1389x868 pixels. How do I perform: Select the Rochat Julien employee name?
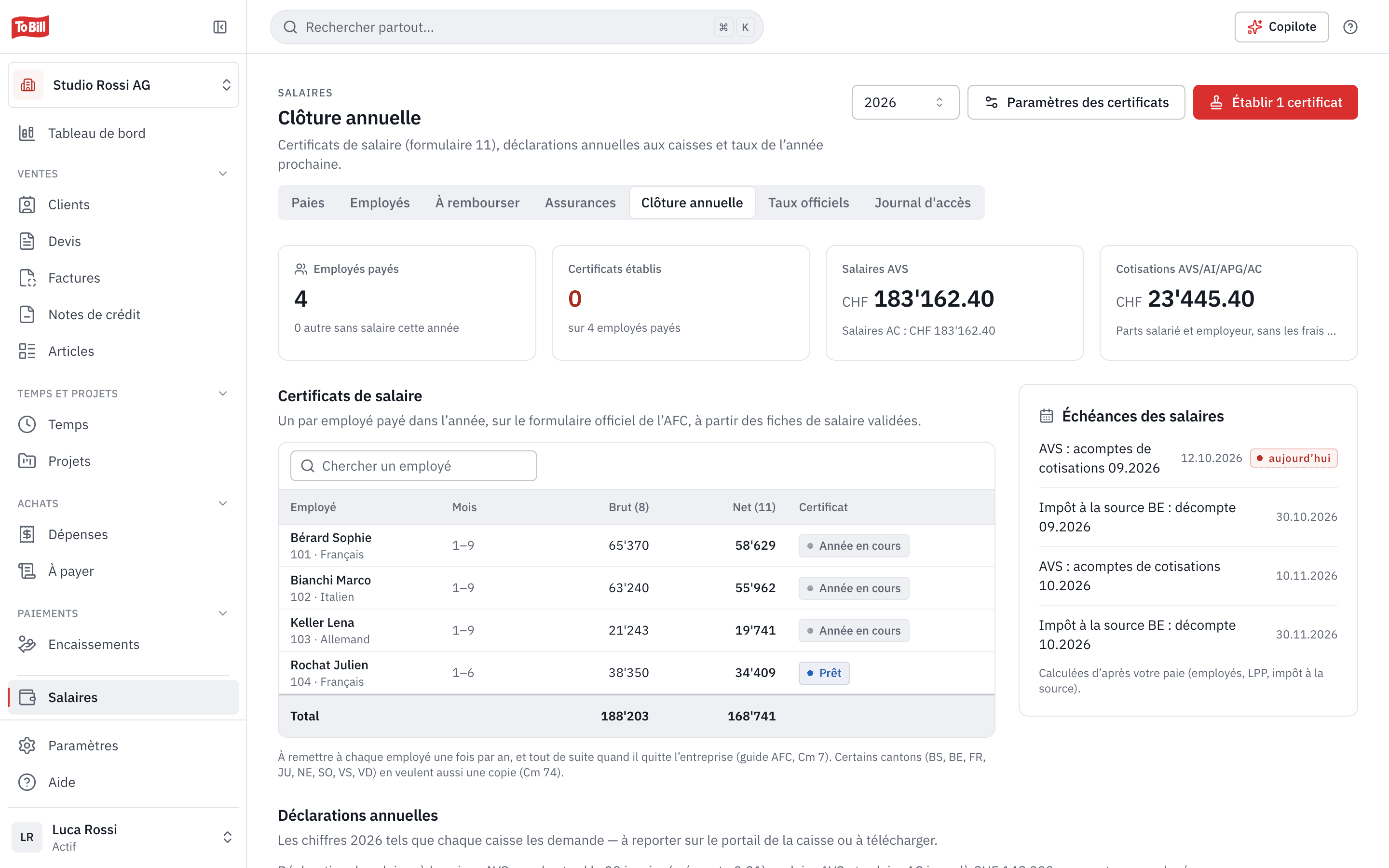[329, 665]
